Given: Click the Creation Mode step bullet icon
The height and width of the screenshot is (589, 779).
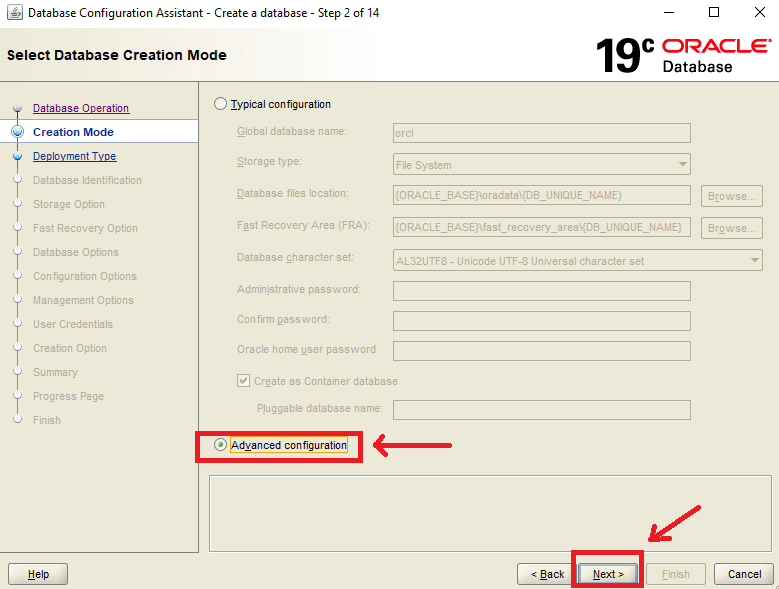Looking at the screenshot, I should 17,132.
